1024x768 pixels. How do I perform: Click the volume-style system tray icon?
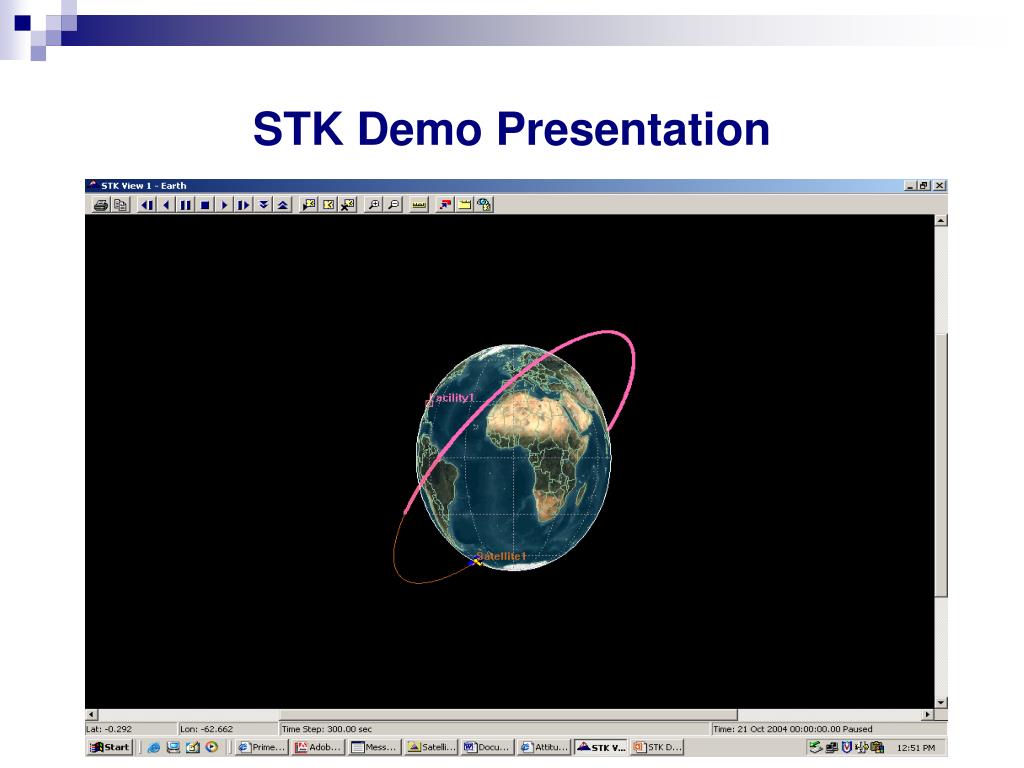(862, 747)
